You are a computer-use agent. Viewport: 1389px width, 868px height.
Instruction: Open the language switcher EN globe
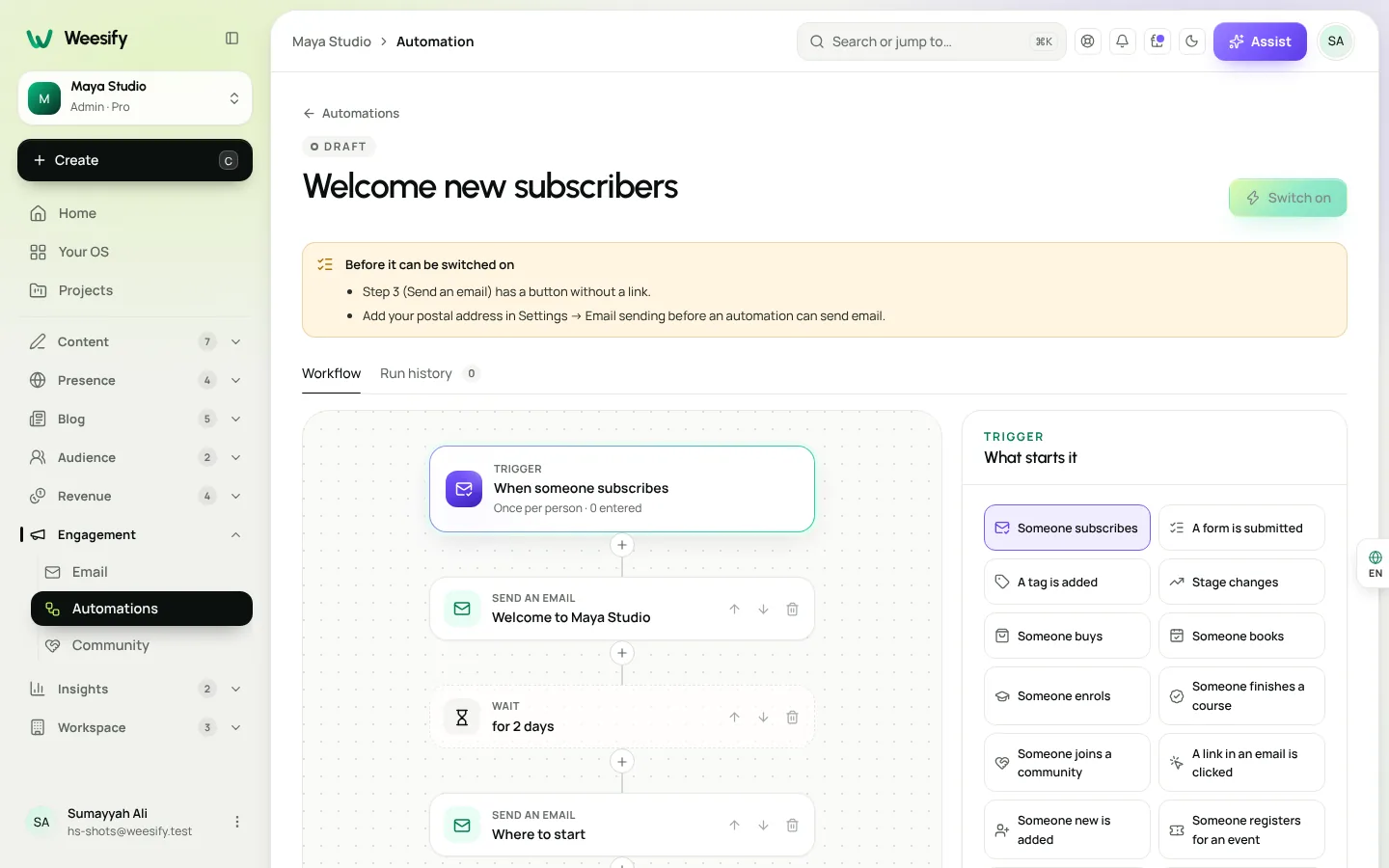click(1375, 564)
